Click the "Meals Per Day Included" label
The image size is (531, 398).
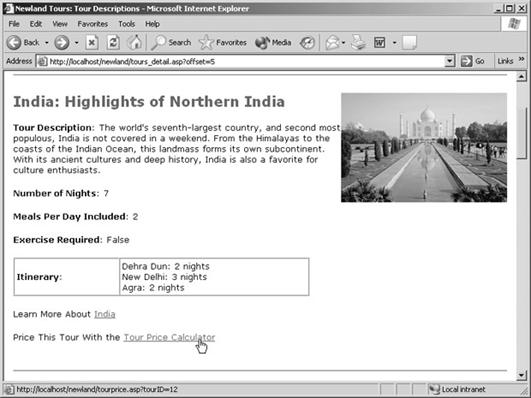pos(69,217)
